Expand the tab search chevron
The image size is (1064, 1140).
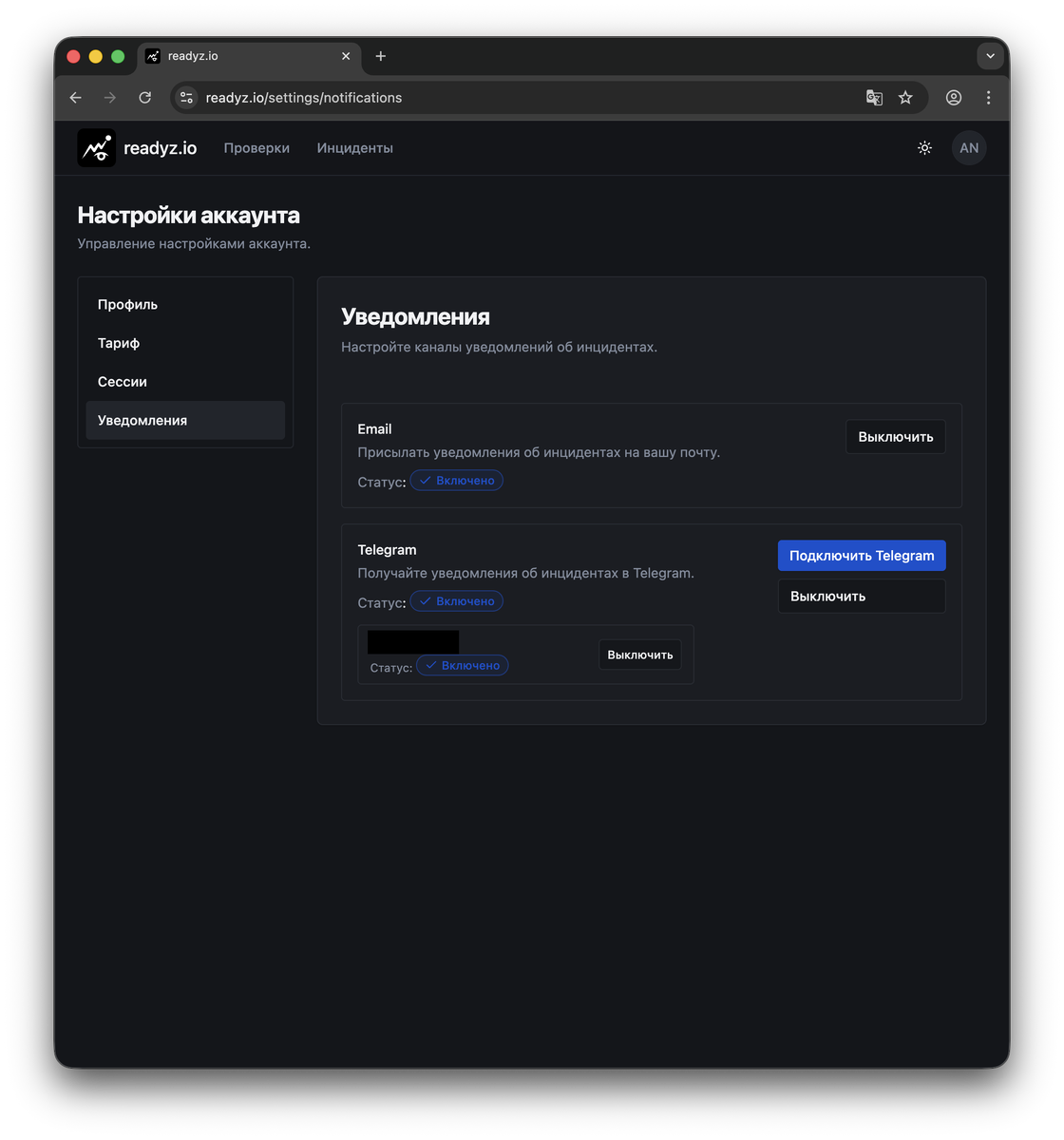point(990,56)
